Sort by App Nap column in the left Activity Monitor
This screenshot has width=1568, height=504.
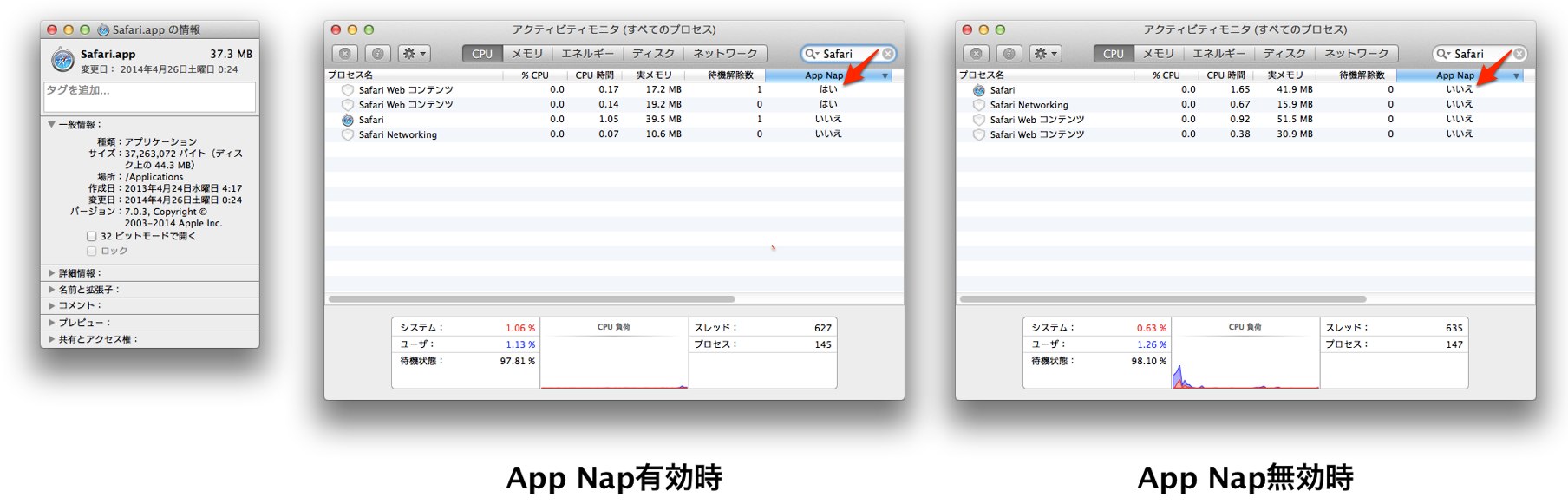(x=828, y=75)
